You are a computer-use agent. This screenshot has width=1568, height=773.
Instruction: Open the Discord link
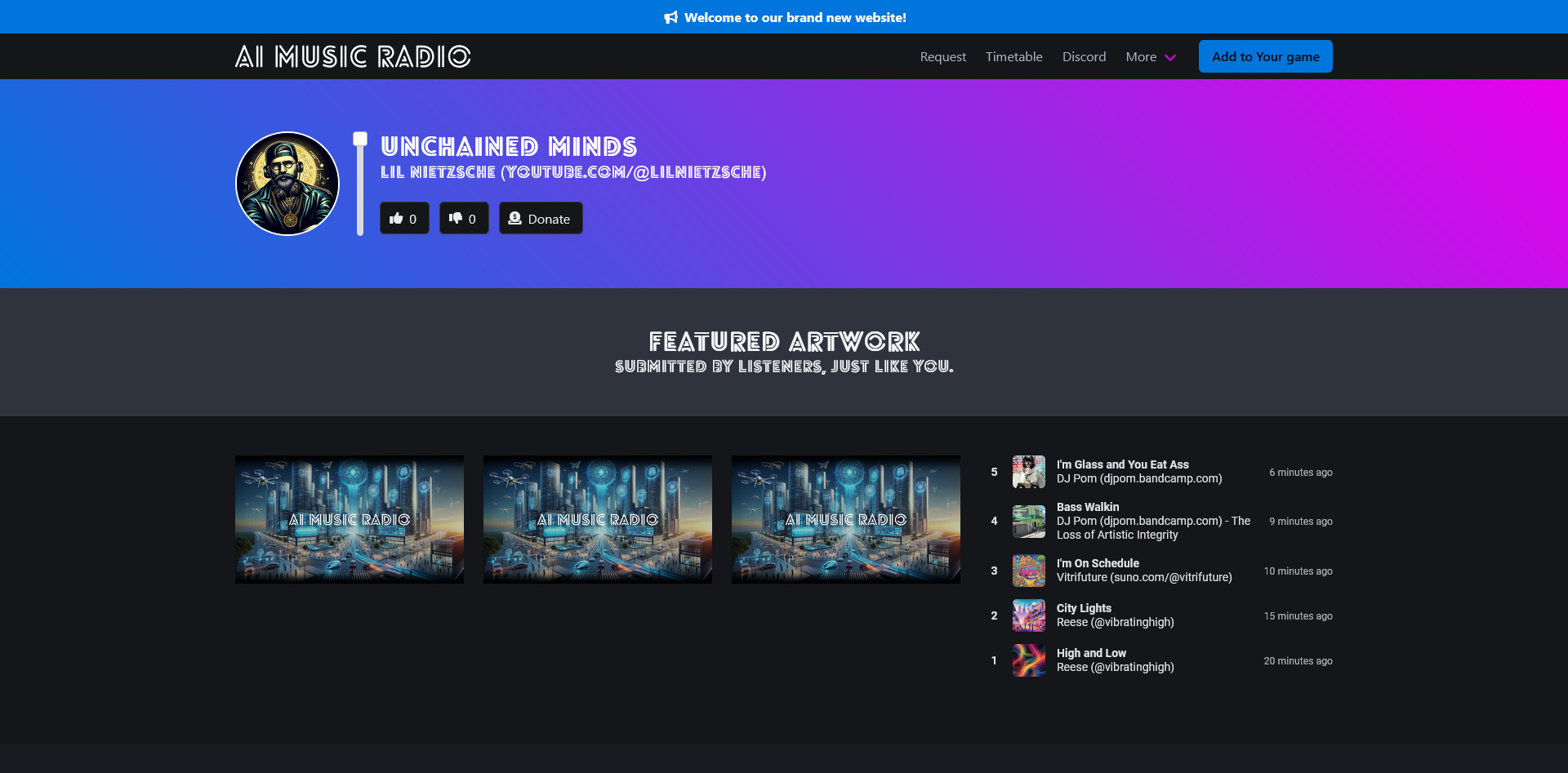point(1084,56)
